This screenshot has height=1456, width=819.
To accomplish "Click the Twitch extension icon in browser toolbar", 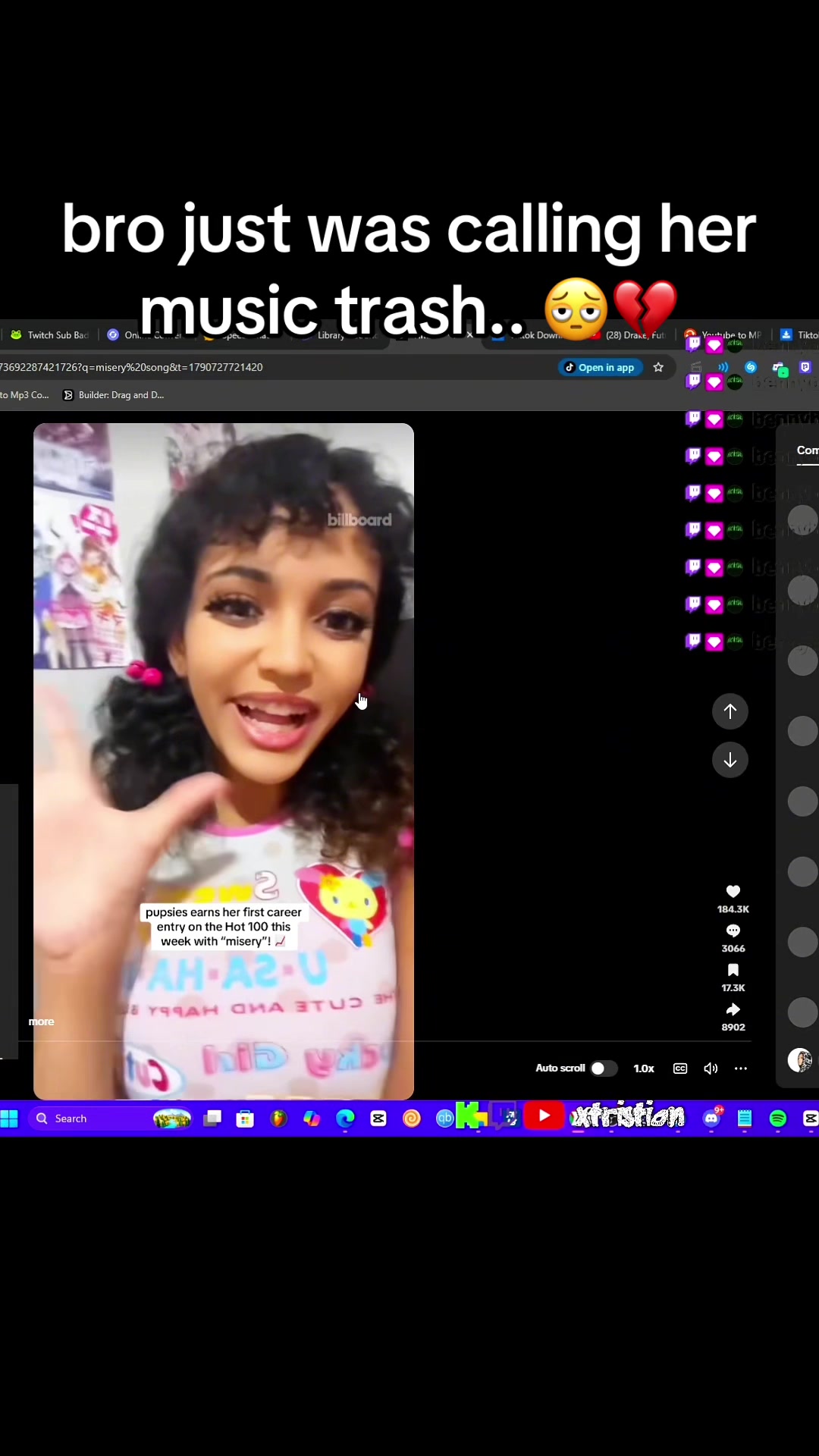I will pos(805,367).
